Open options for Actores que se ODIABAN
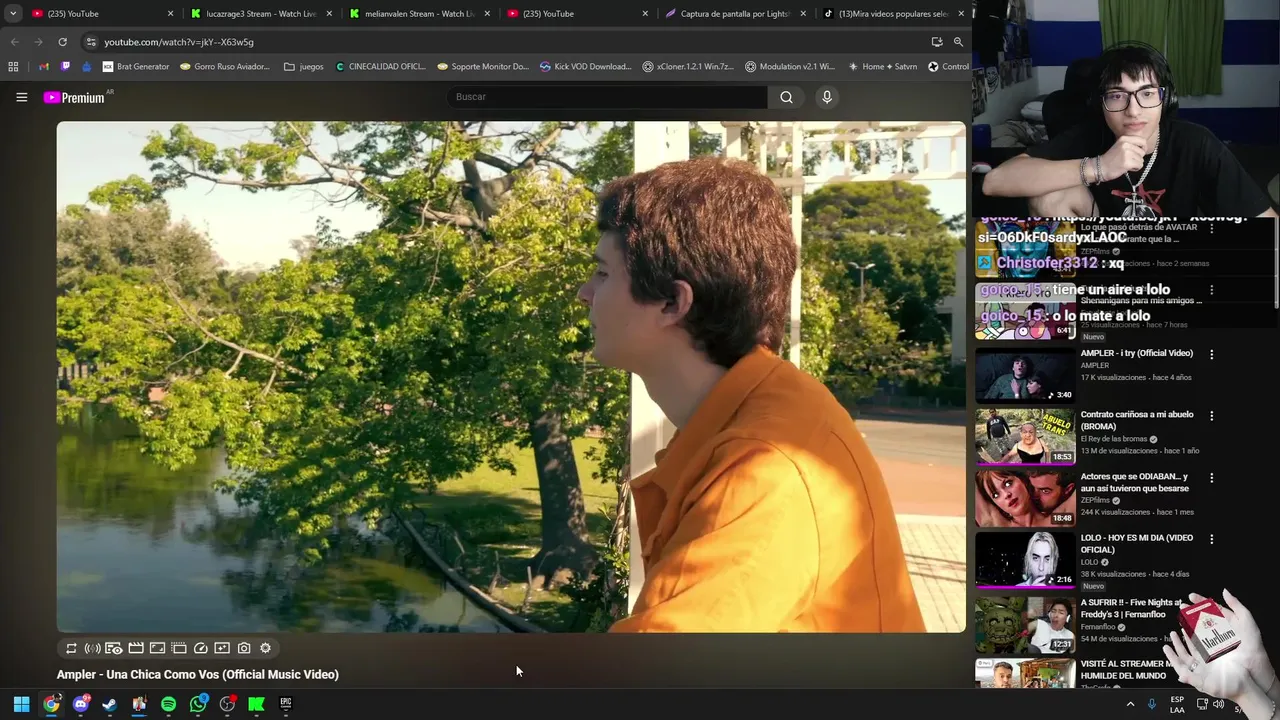1280x720 pixels. (1211, 478)
